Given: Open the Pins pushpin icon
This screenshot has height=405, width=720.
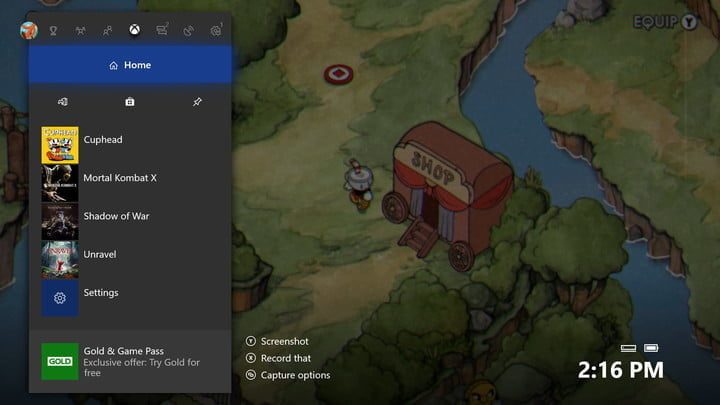Looking at the screenshot, I should pyautogui.click(x=197, y=101).
